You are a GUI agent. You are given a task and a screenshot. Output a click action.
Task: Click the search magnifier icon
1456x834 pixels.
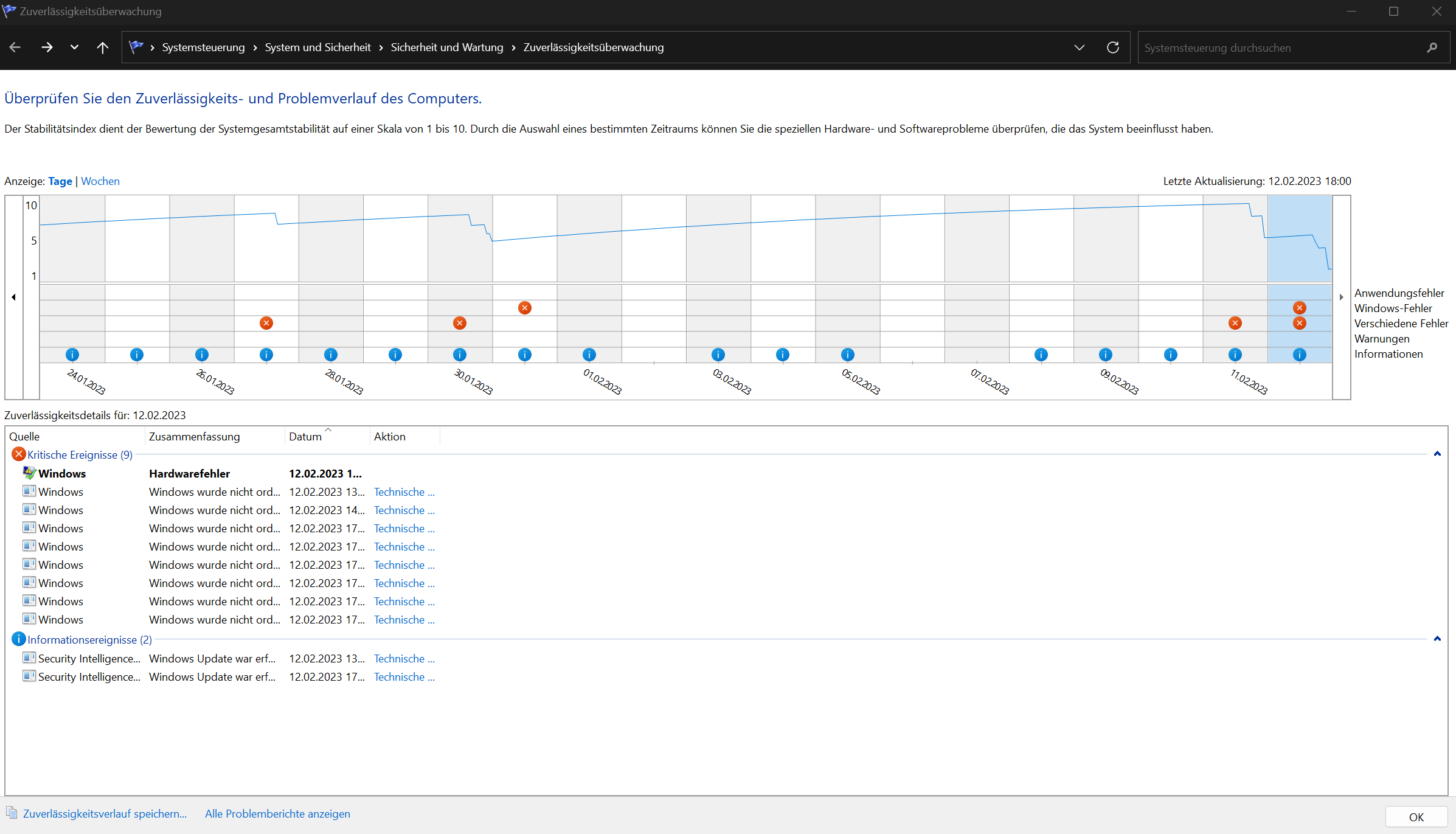pyautogui.click(x=1432, y=47)
